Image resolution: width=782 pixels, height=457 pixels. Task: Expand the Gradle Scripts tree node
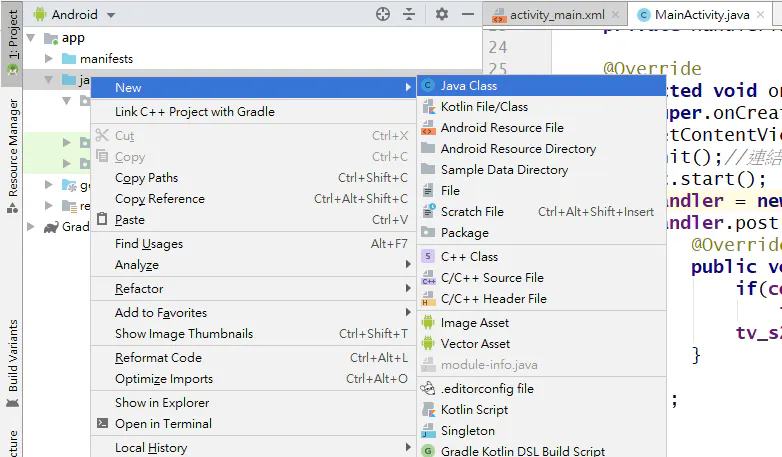tap(31, 227)
